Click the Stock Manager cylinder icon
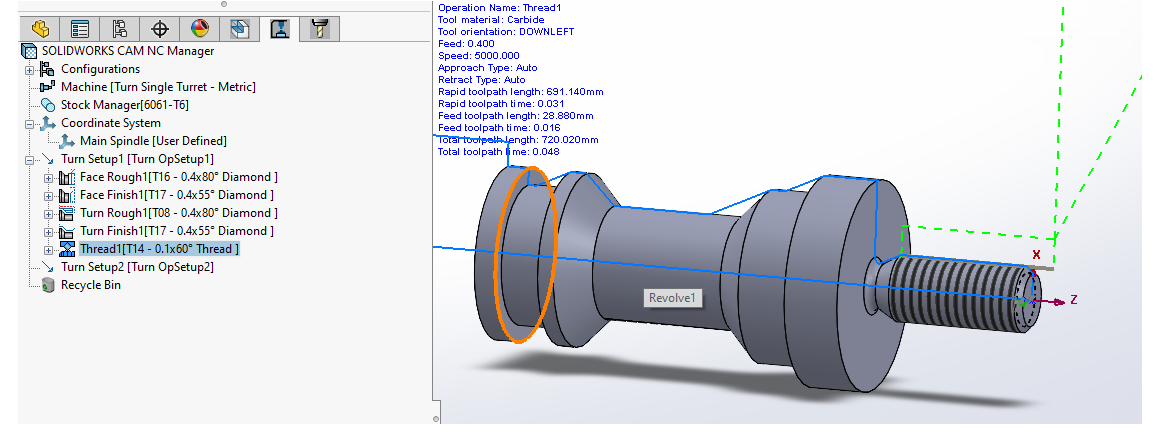Image resolution: width=1158 pixels, height=433 pixels. tap(48, 105)
